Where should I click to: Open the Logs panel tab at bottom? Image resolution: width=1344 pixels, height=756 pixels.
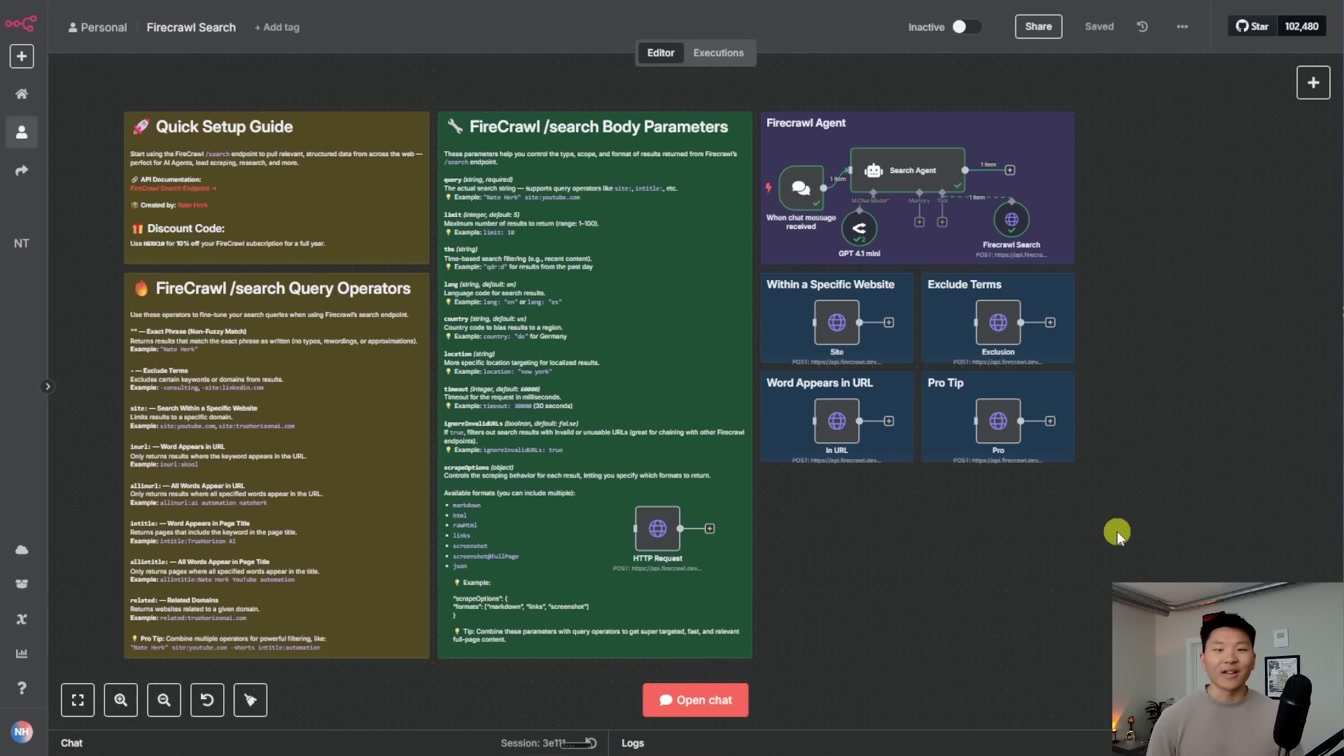point(633,743)
